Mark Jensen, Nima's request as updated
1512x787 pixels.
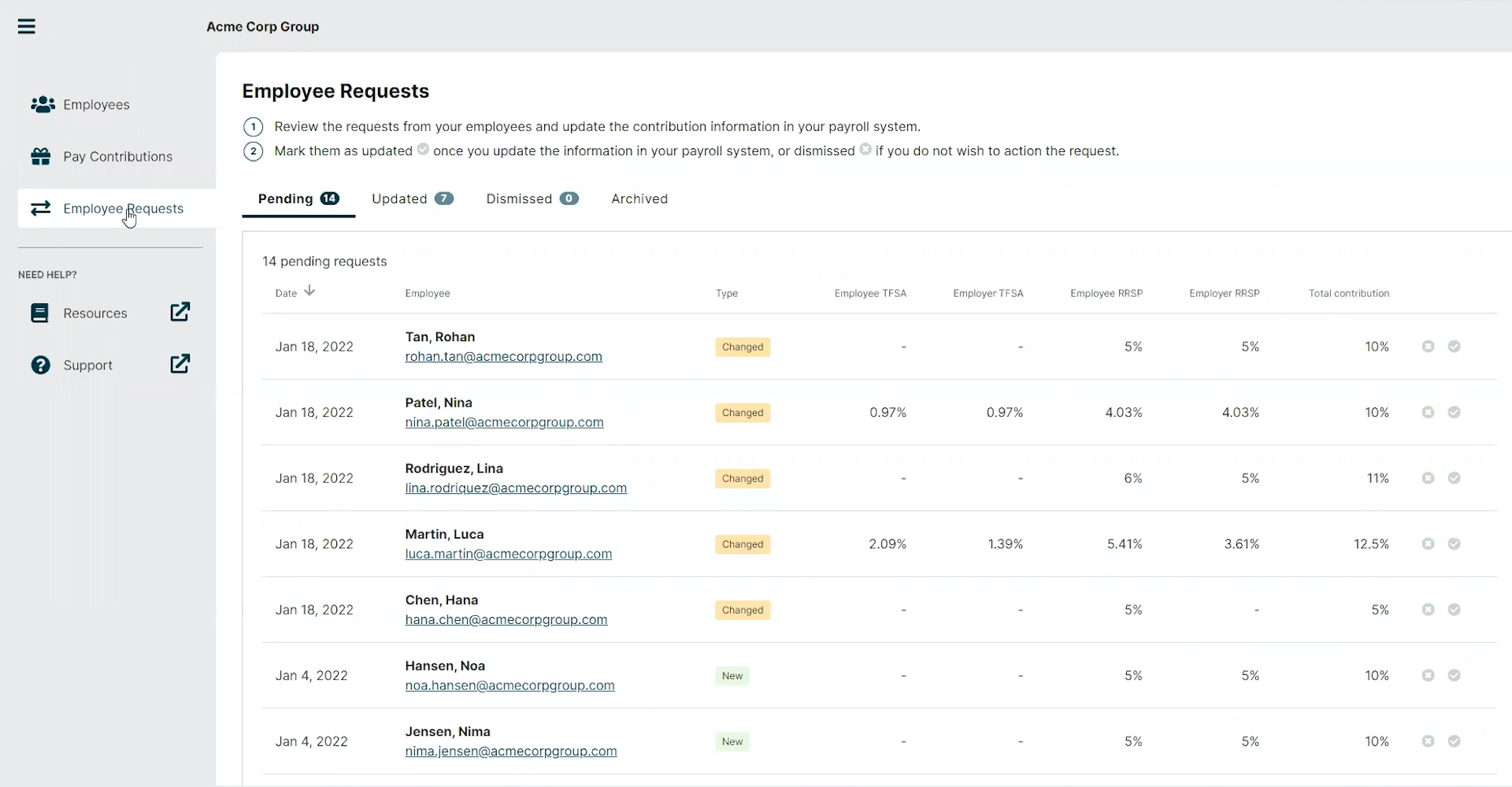tap(1454, 741)
